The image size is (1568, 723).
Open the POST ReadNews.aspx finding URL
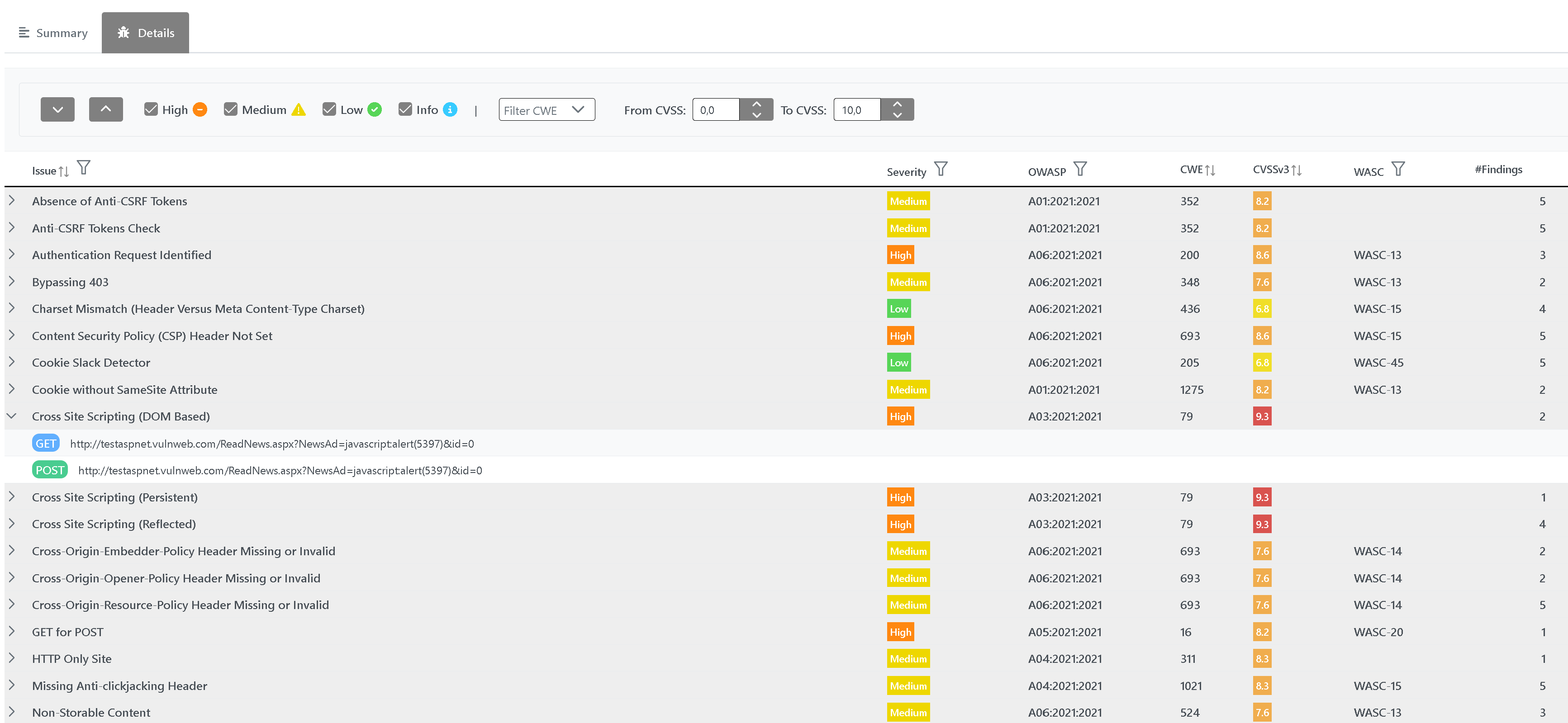pyautogui.click(x=280, y=470)
